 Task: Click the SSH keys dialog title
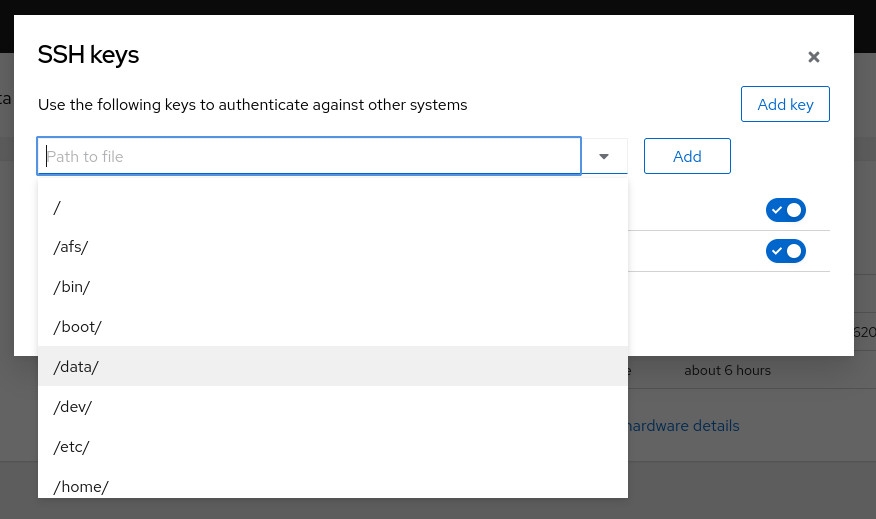[88, 55]
